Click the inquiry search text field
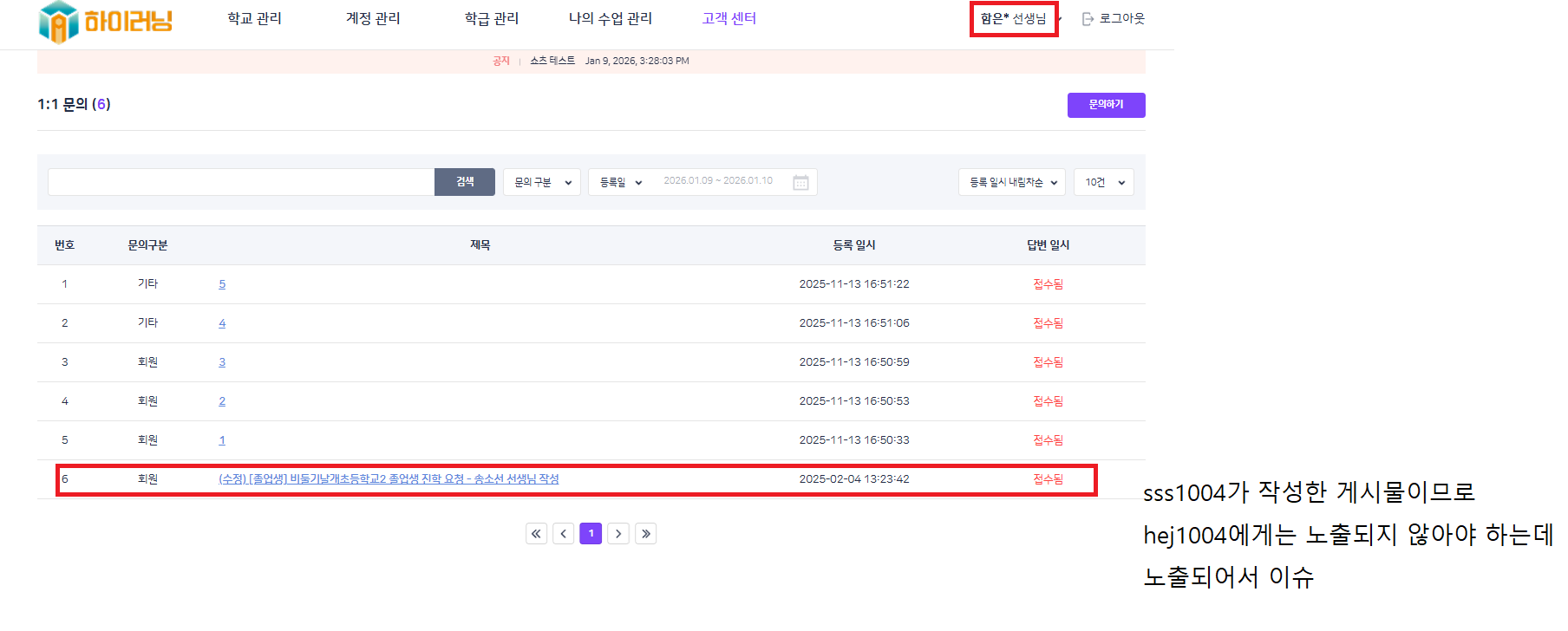1568x631 pixels. point(241,182)
